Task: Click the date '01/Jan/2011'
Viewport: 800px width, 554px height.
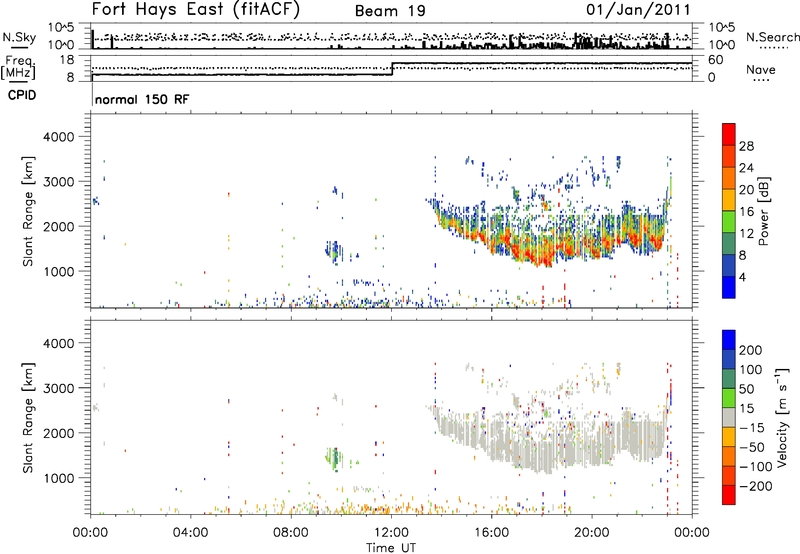Action: 638,10
